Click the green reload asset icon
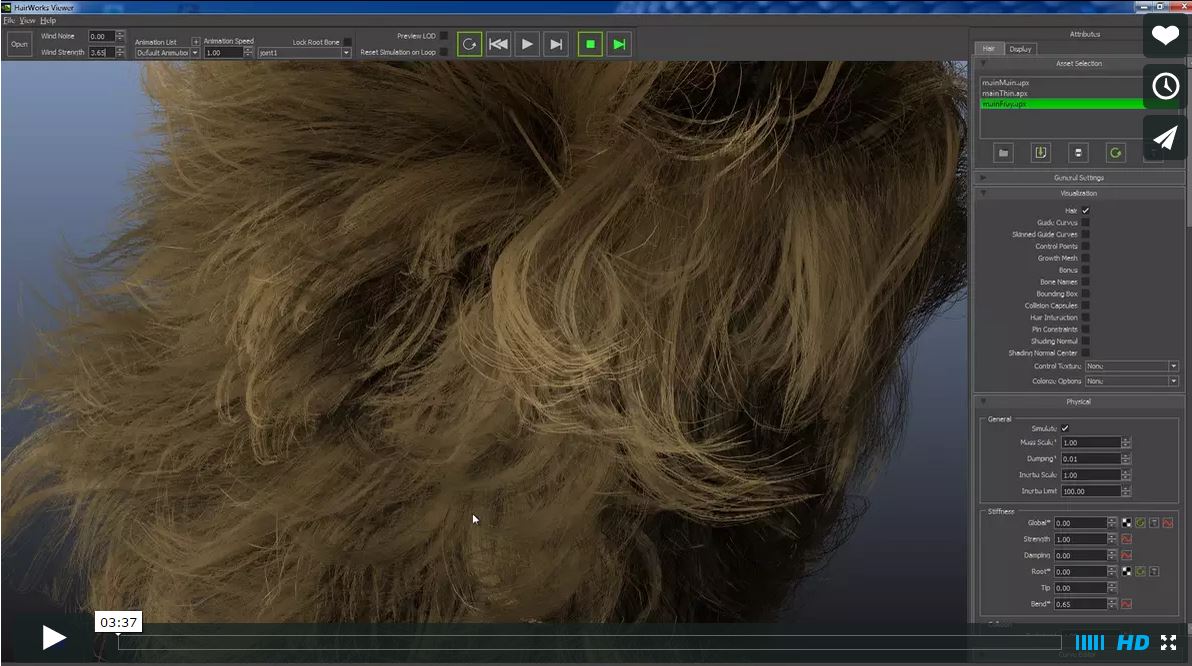1192x666 pixels. click(1115, 153)
